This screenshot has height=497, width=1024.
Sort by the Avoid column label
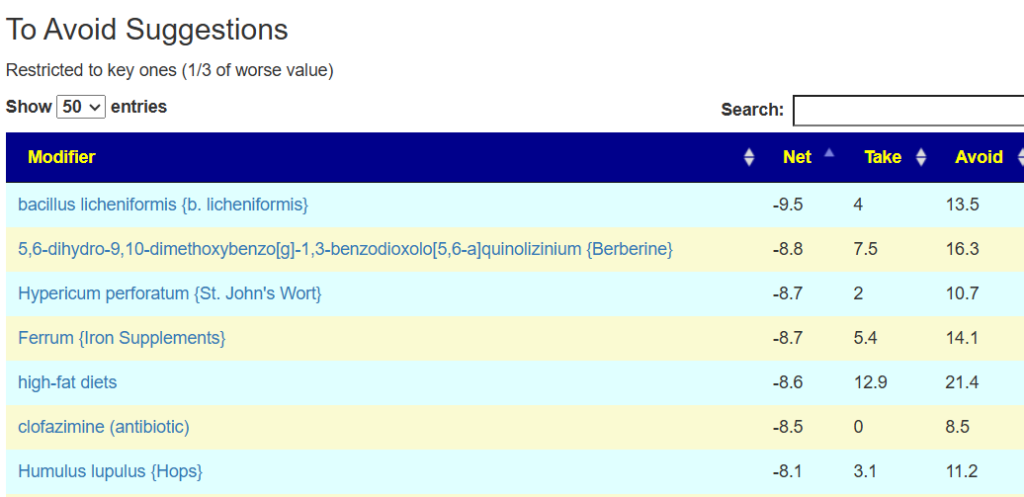coord(978,157)
